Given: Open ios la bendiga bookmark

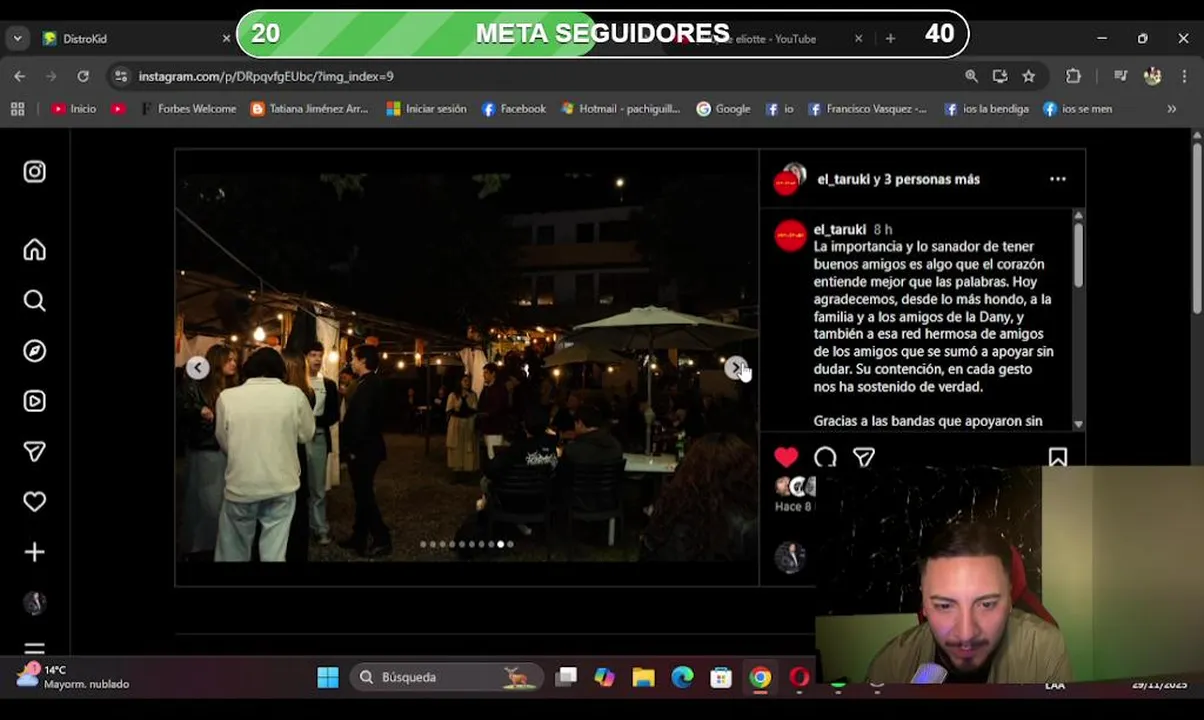Looking at the screenshot, I should (x=986, y=109).
